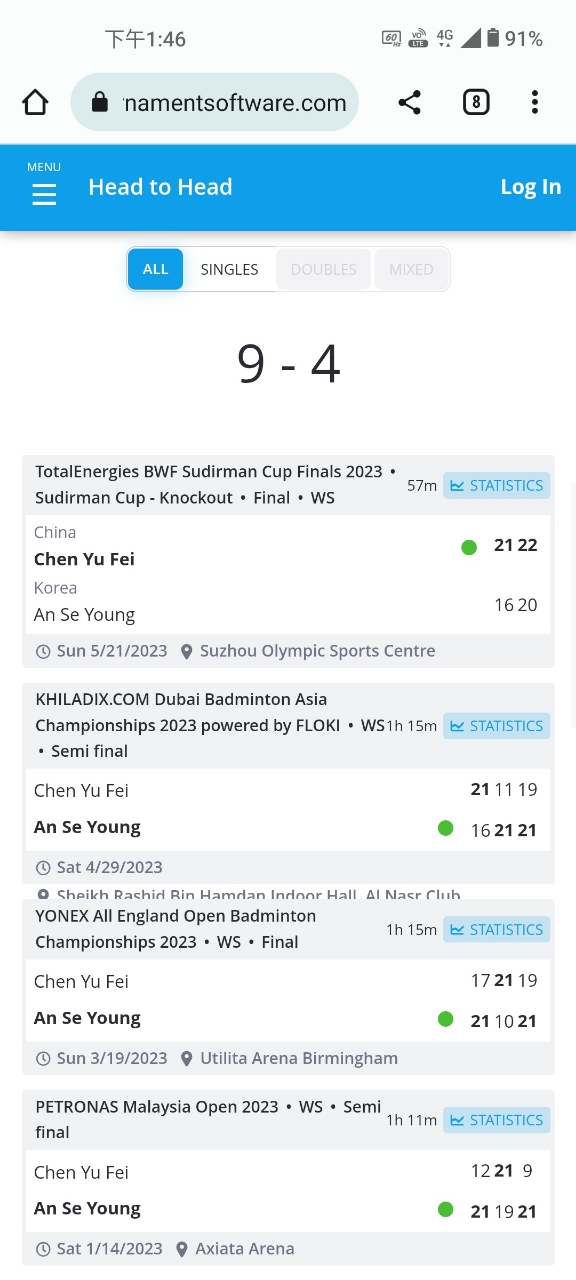Screen dimensions: 576x1280
Task: Select the DOUBLES filter option
Action: 323,269
